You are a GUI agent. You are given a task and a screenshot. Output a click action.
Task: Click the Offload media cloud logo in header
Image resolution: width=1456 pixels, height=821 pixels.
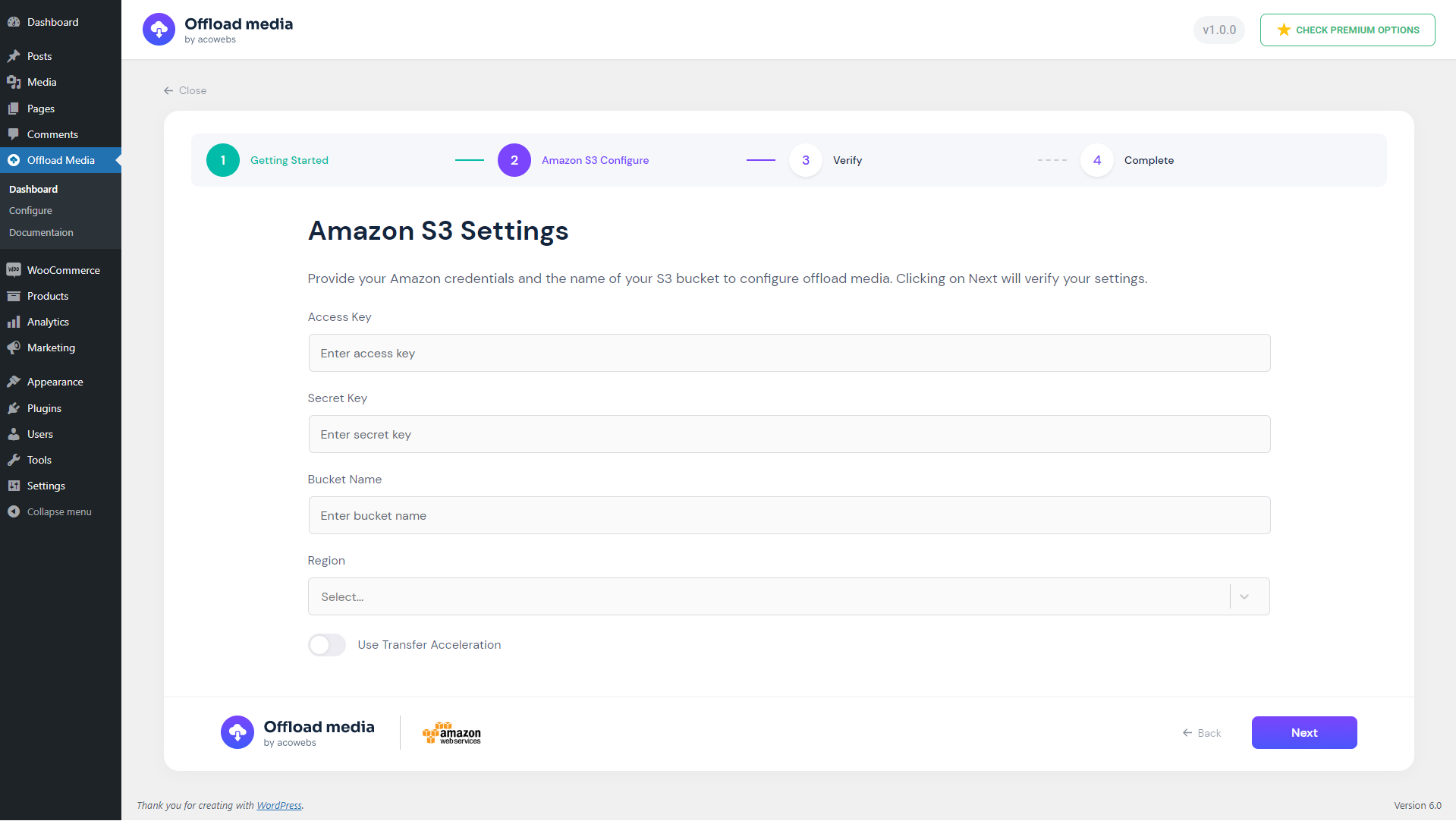pos(159,30)
